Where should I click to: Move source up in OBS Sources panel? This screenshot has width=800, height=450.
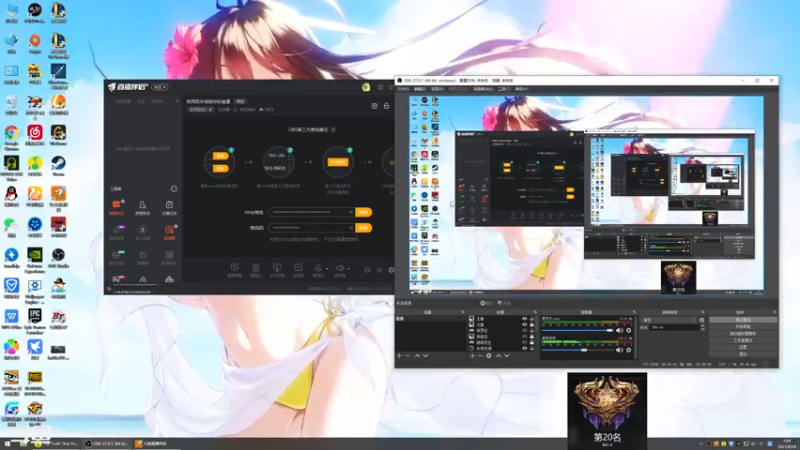(499, 356)
